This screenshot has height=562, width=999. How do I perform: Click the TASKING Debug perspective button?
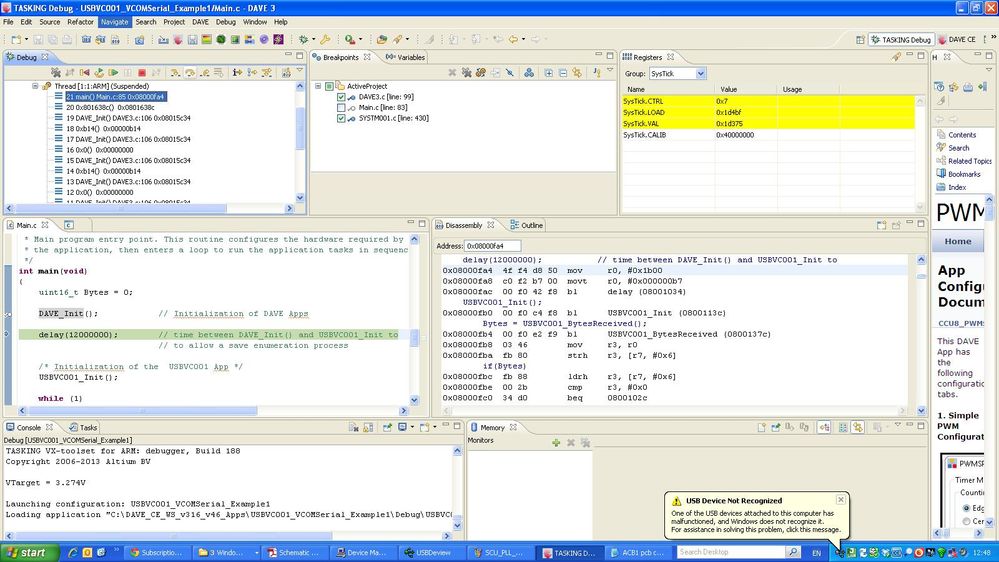tap(902, 40)
